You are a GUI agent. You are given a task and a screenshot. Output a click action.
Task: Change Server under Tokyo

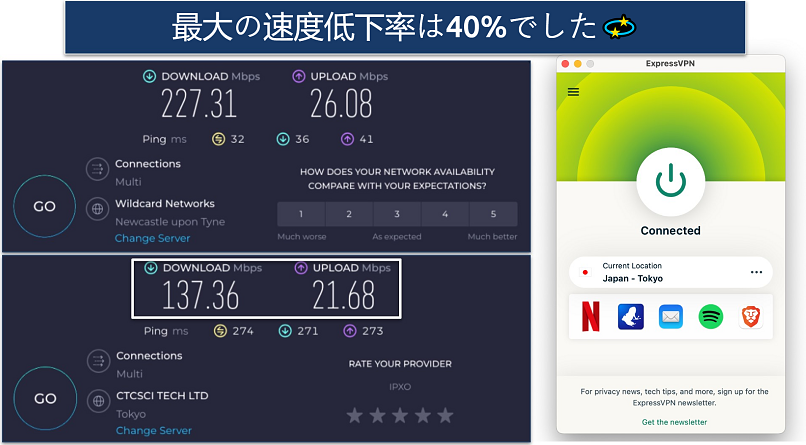click(x=152, y=430)
